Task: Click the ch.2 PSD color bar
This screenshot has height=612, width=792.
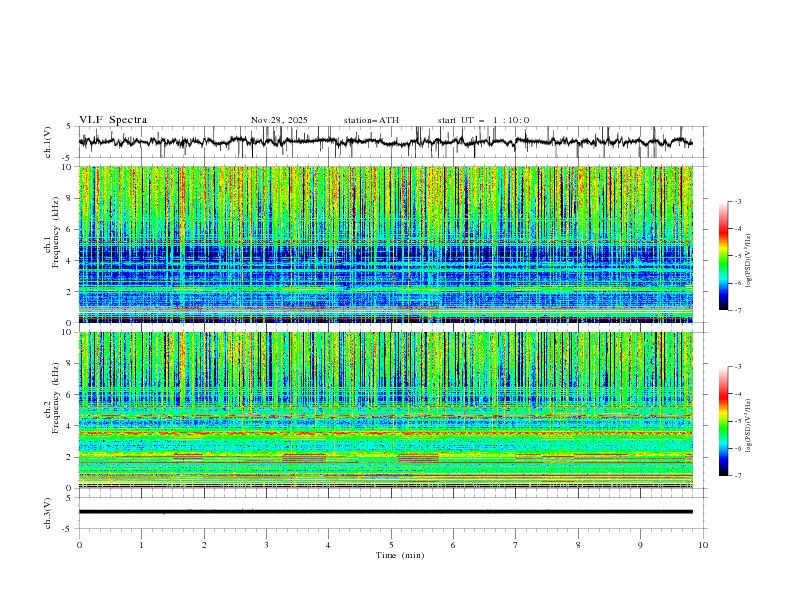Action: [x=723, y=421]
